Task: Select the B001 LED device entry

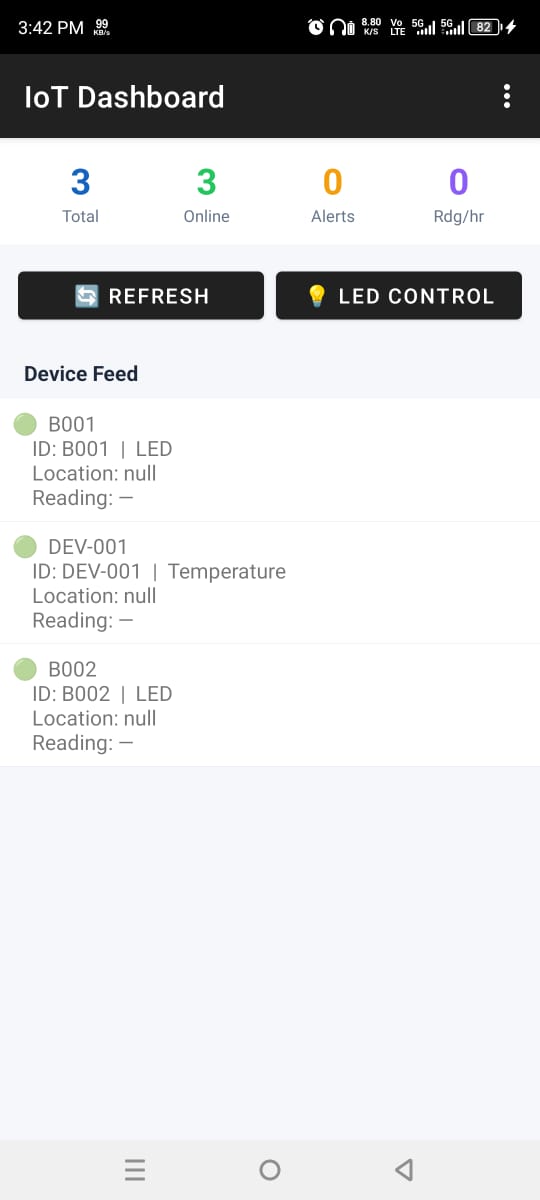Action: tap(270, 461)
